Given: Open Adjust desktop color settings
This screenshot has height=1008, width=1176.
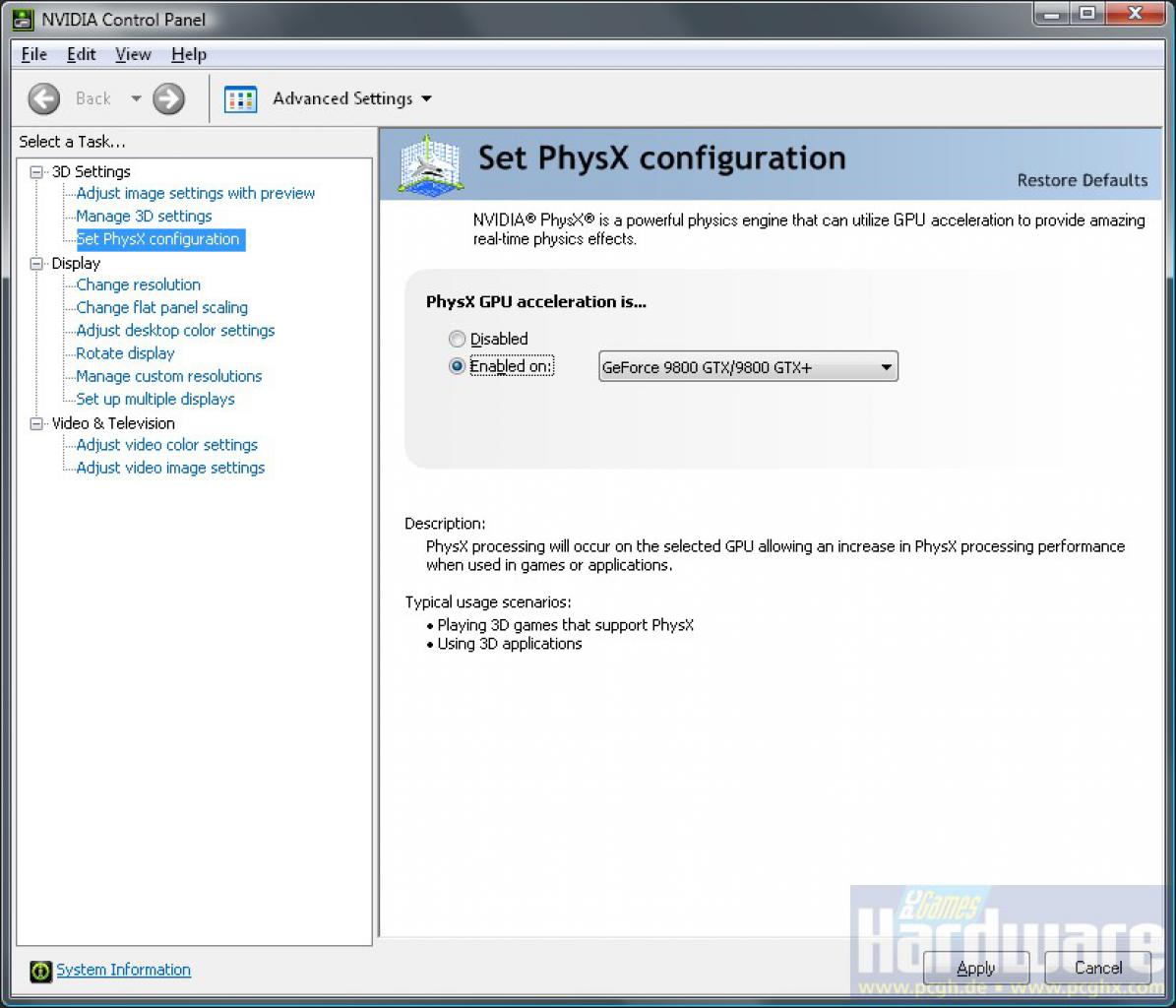Looking at the screenshot, I should point(175,331).
